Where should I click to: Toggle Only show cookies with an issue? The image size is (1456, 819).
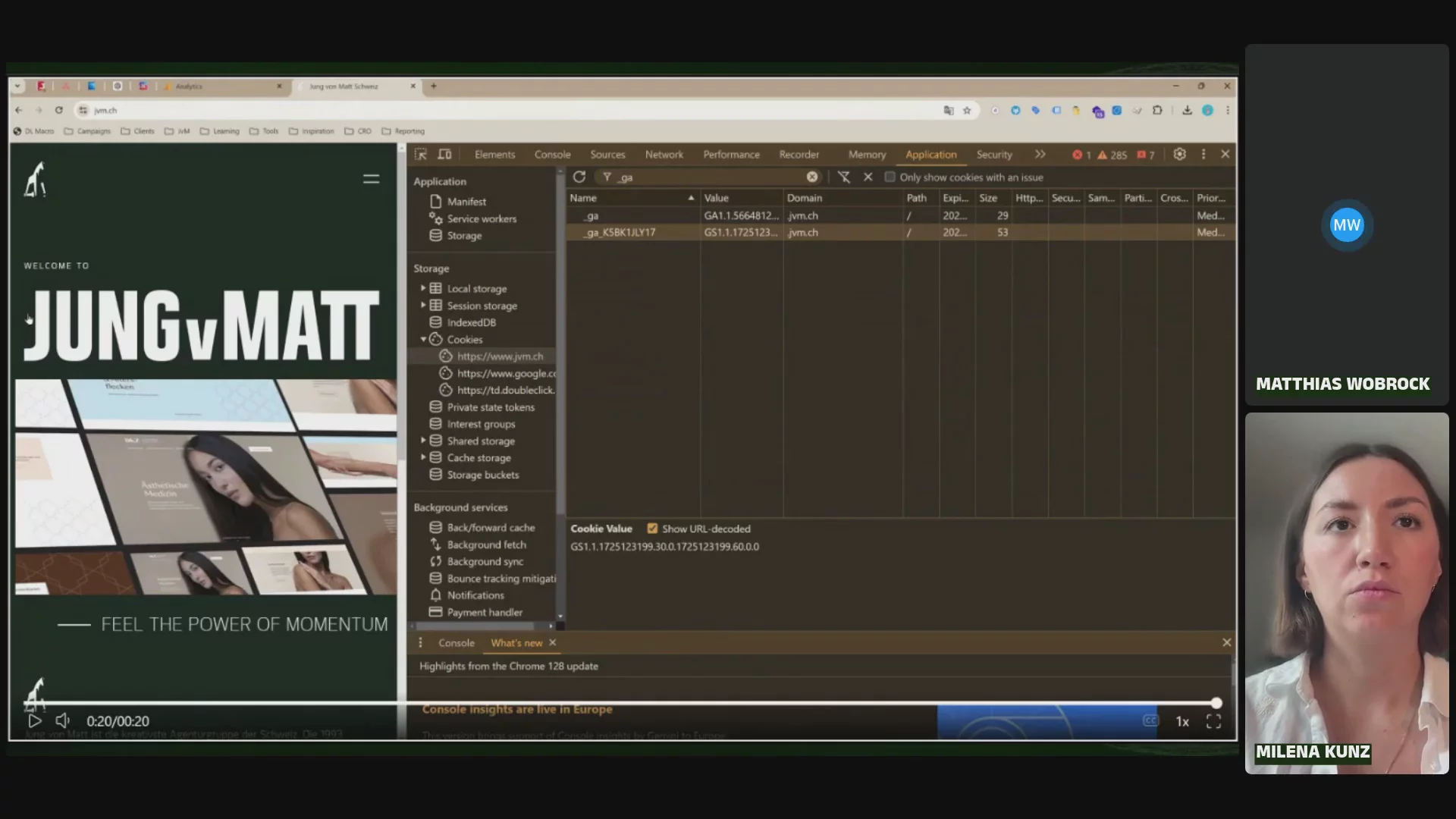click(890, 177)
